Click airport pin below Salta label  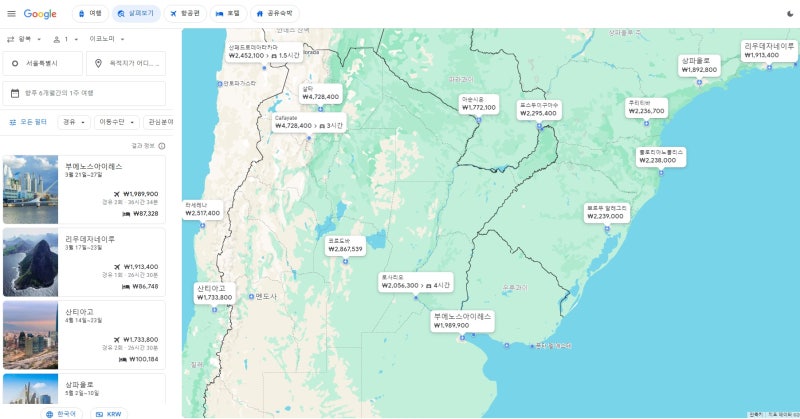(320, 109)
